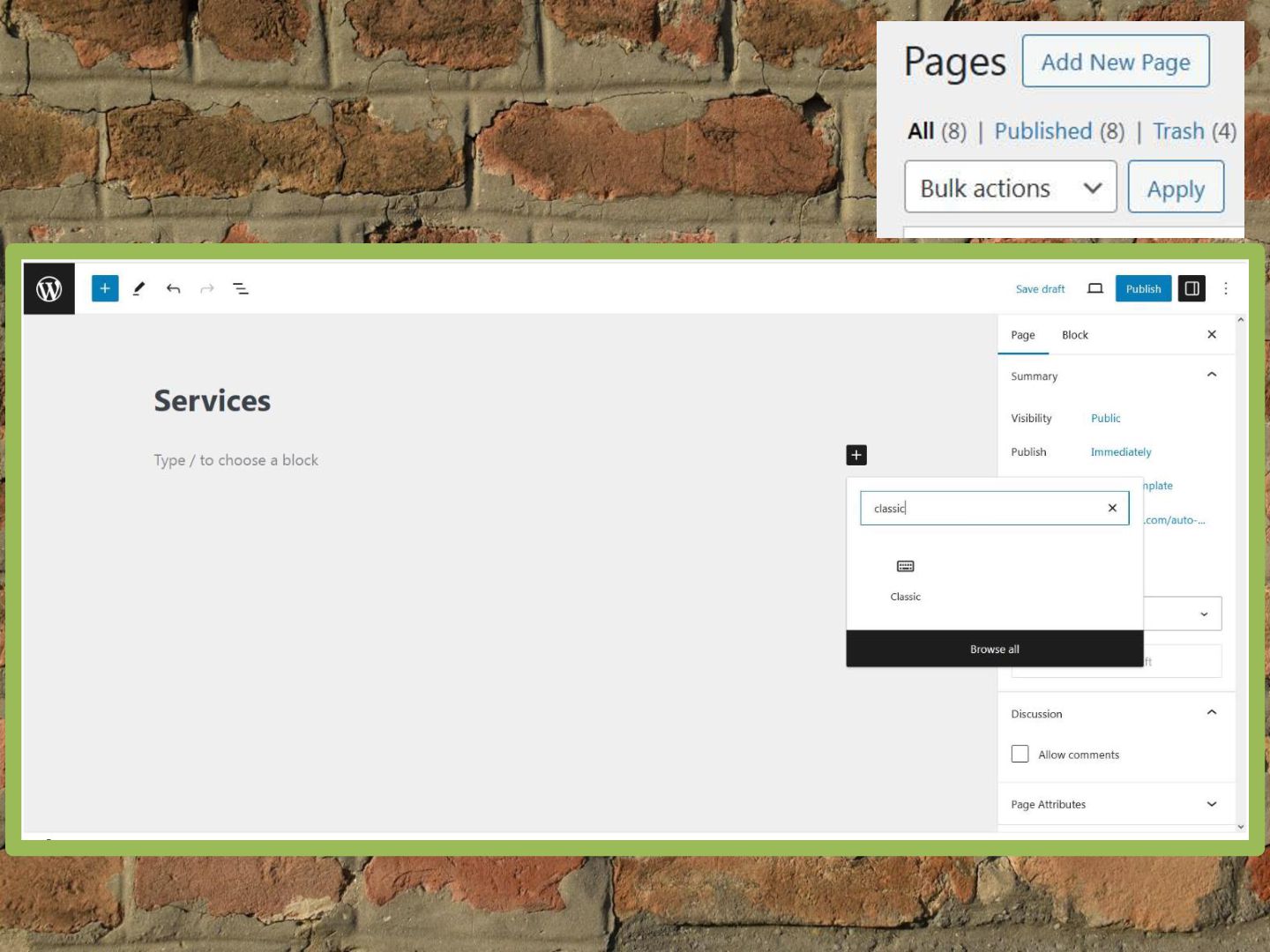1270x952 pixels.
Task: Click the black inline add block plus button
Action: 856,455
